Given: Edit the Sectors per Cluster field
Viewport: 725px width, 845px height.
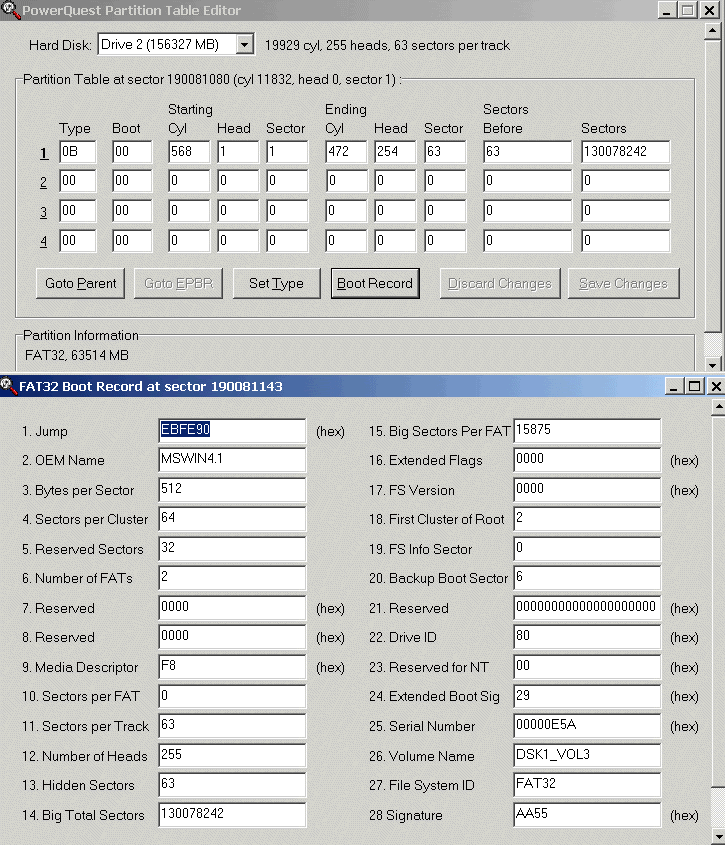Looking at the screenshot, I should (232, 519).
